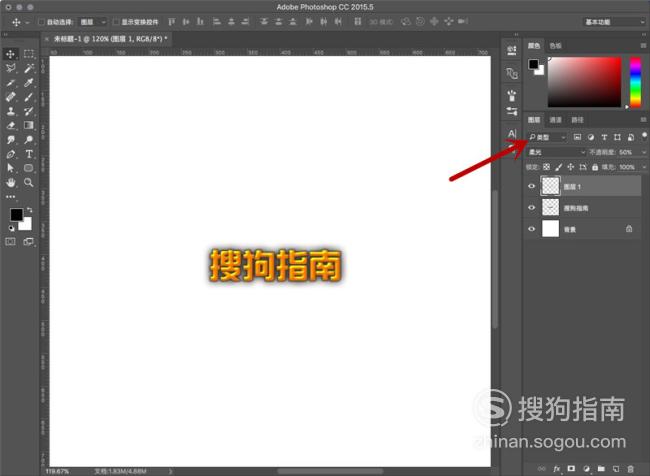Viewport: 650px width, 476px height.
Task: Switch to the 通道 channels tab
Action: click(x=555, y=120)
